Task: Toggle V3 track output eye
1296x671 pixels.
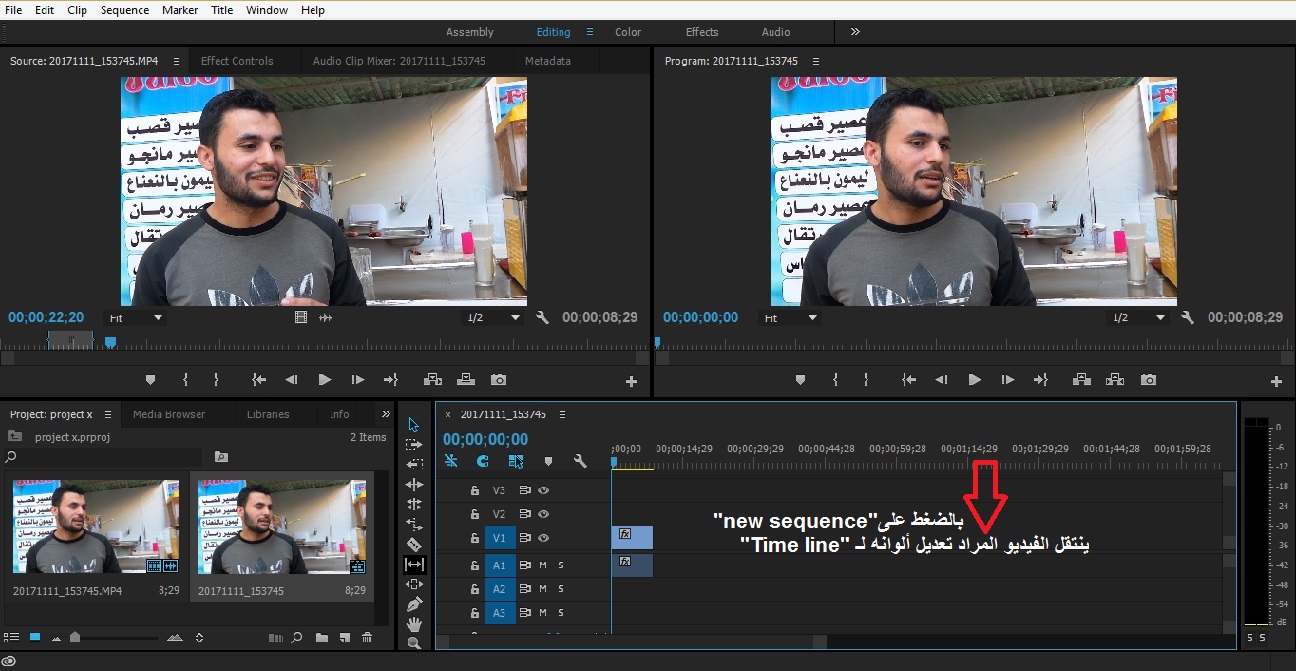Action: click(x=544, y=490)
